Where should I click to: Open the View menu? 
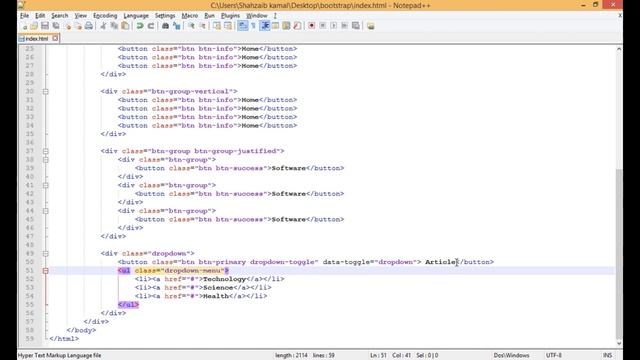(x=80, y=16)
